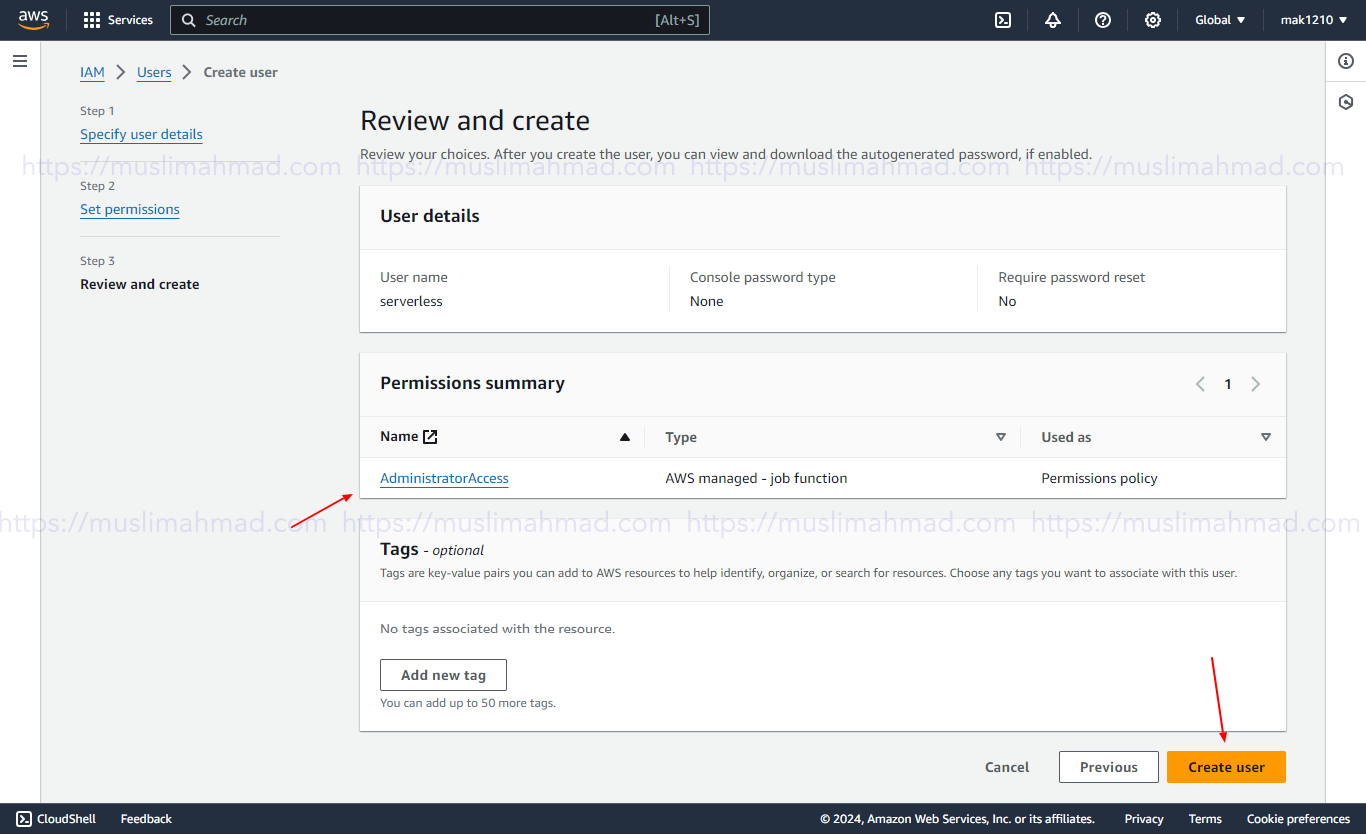The image size is (1366, 835).
Task: Open the Terms footer link
Action: 1205,819
